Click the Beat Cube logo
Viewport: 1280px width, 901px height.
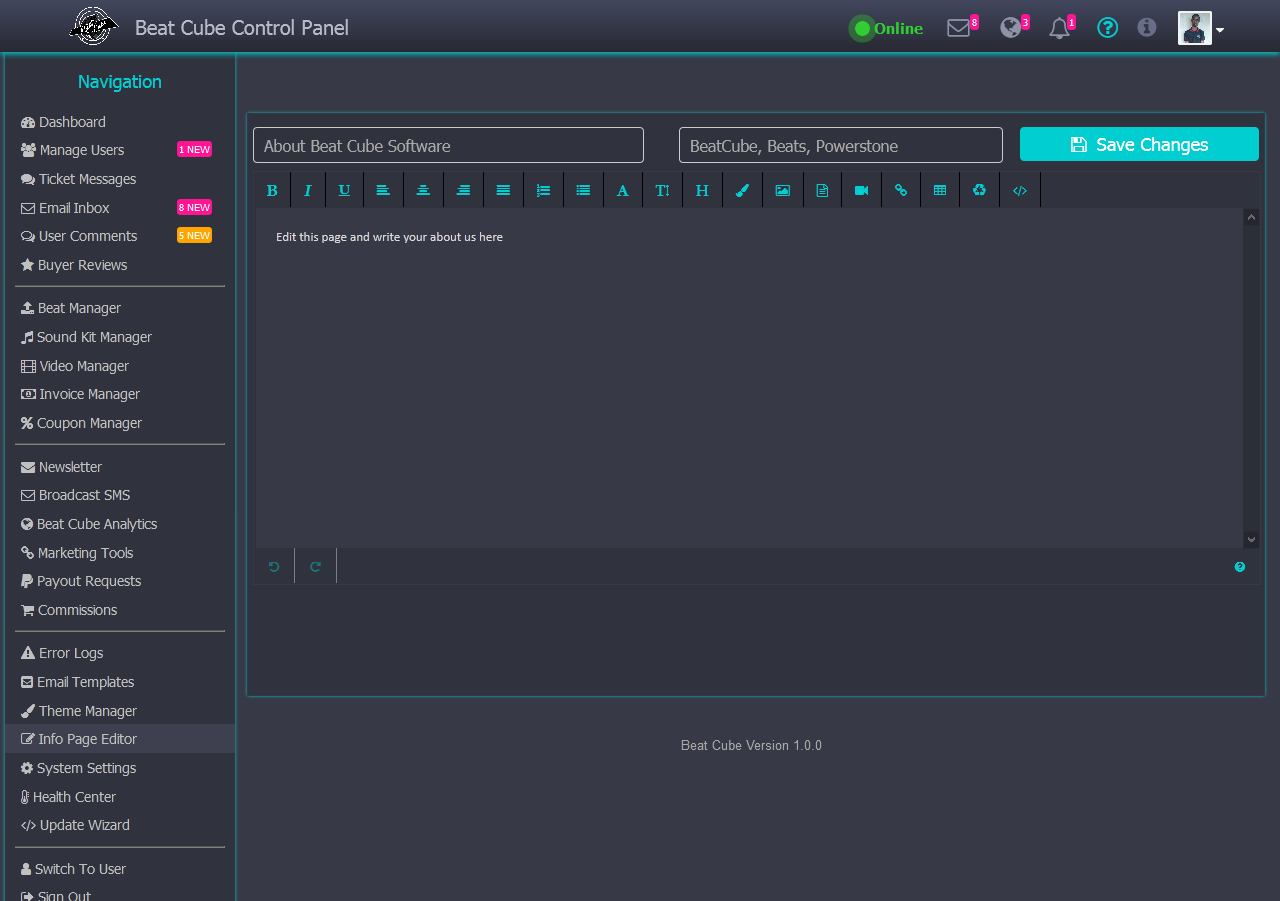94,26
